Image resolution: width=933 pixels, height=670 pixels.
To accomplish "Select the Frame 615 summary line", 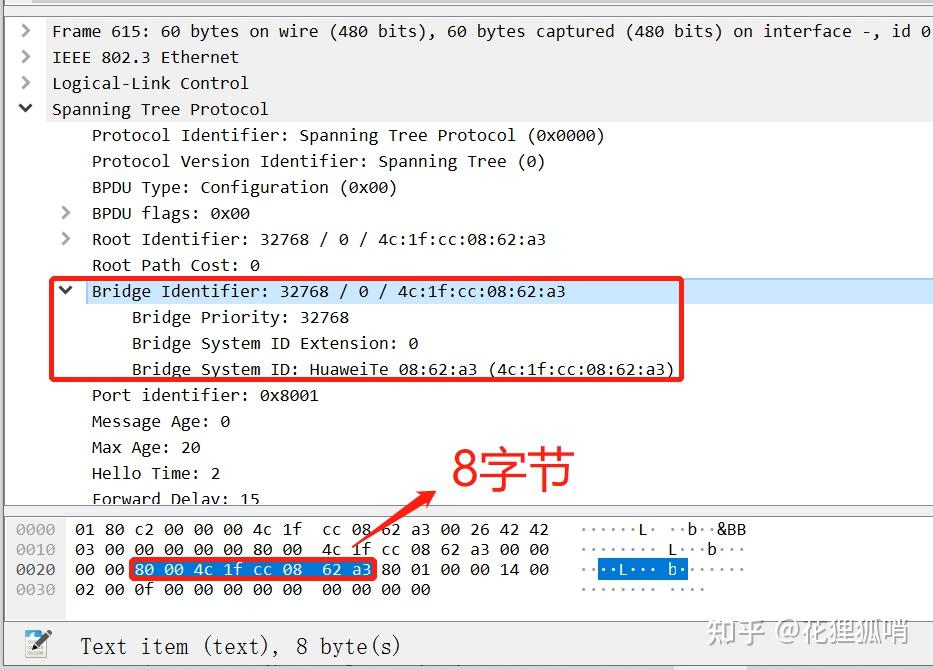I will (491, 31).
